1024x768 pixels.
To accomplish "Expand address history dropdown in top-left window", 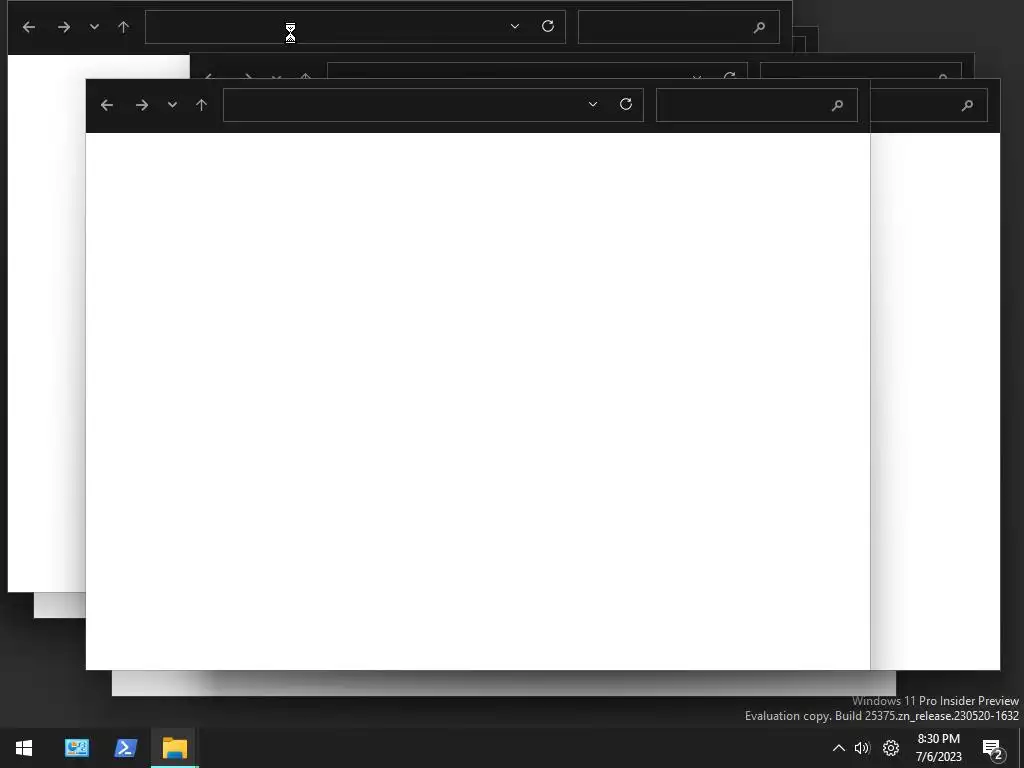I will 515,26.
